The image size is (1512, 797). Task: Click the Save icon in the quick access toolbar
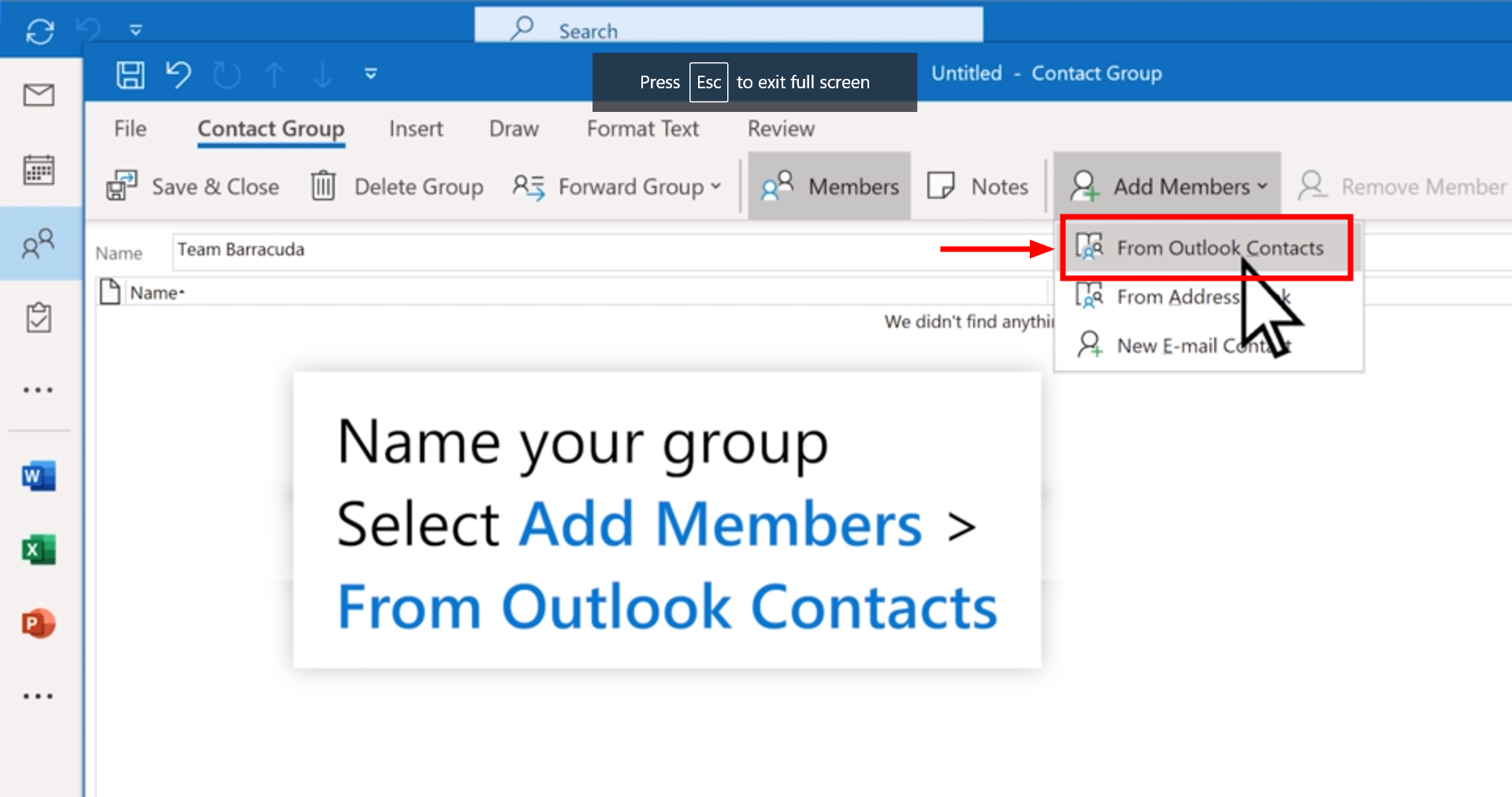click(x=131, y=74)
